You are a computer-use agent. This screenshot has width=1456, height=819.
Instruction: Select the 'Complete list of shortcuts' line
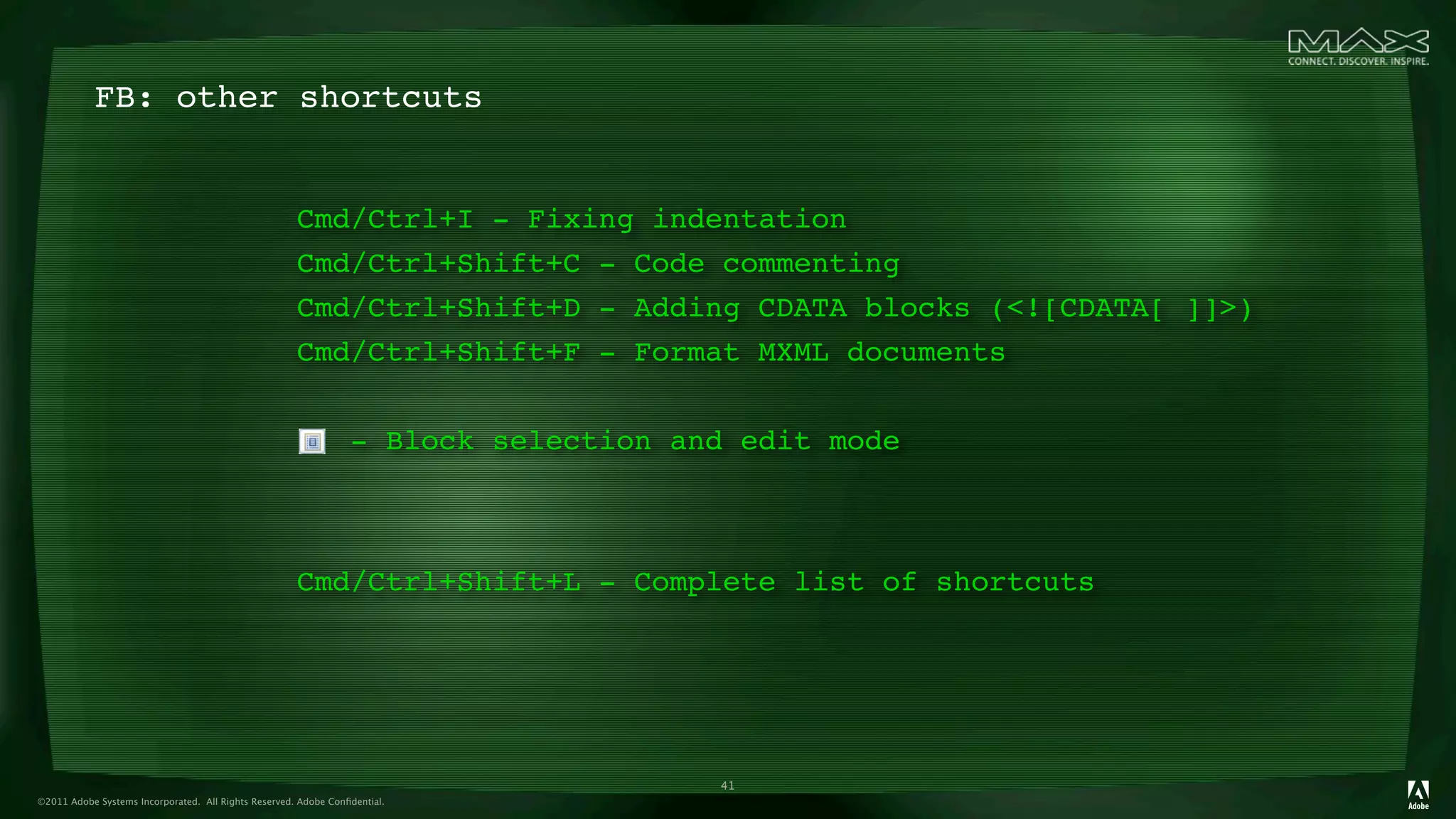(695, 582)
